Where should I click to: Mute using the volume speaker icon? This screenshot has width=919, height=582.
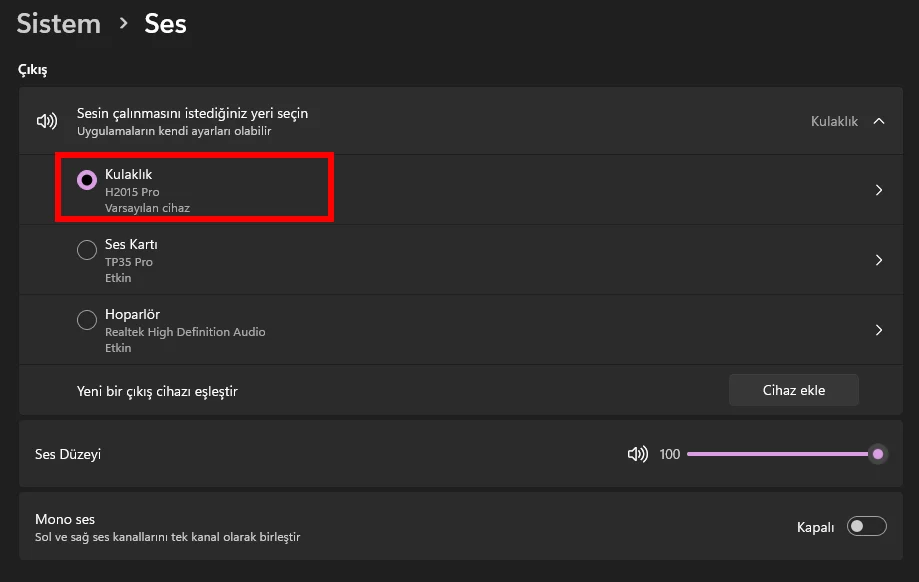[x=638, y=454]
